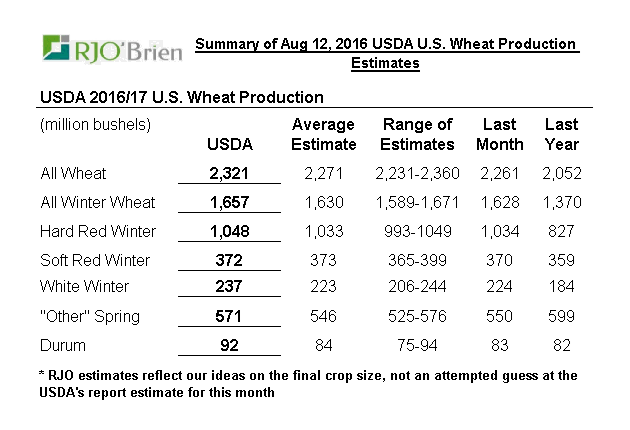Click the Soft Red Winter row label
Viewport: 630px width, 430px height.
coord(94,260)
